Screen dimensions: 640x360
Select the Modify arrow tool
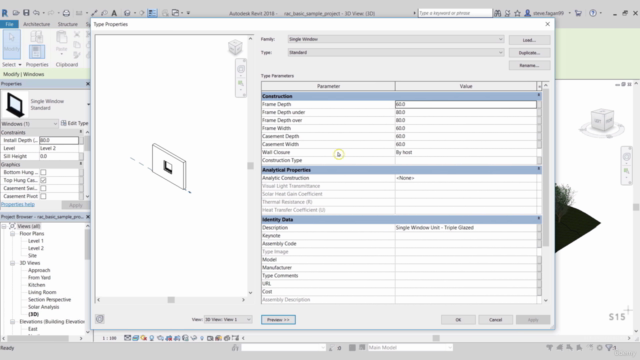pos(11,44)
